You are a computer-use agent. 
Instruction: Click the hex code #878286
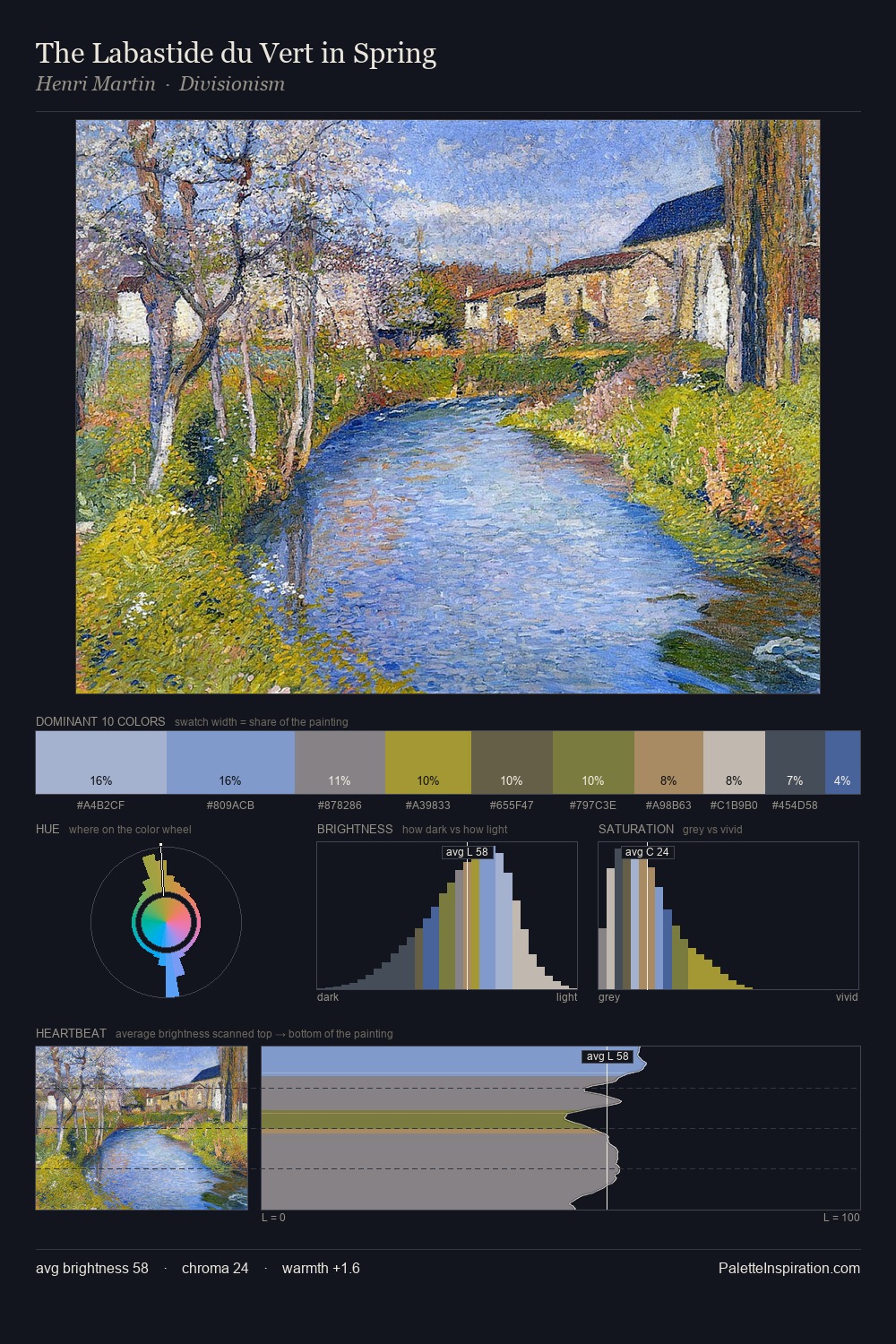(340, 806)
